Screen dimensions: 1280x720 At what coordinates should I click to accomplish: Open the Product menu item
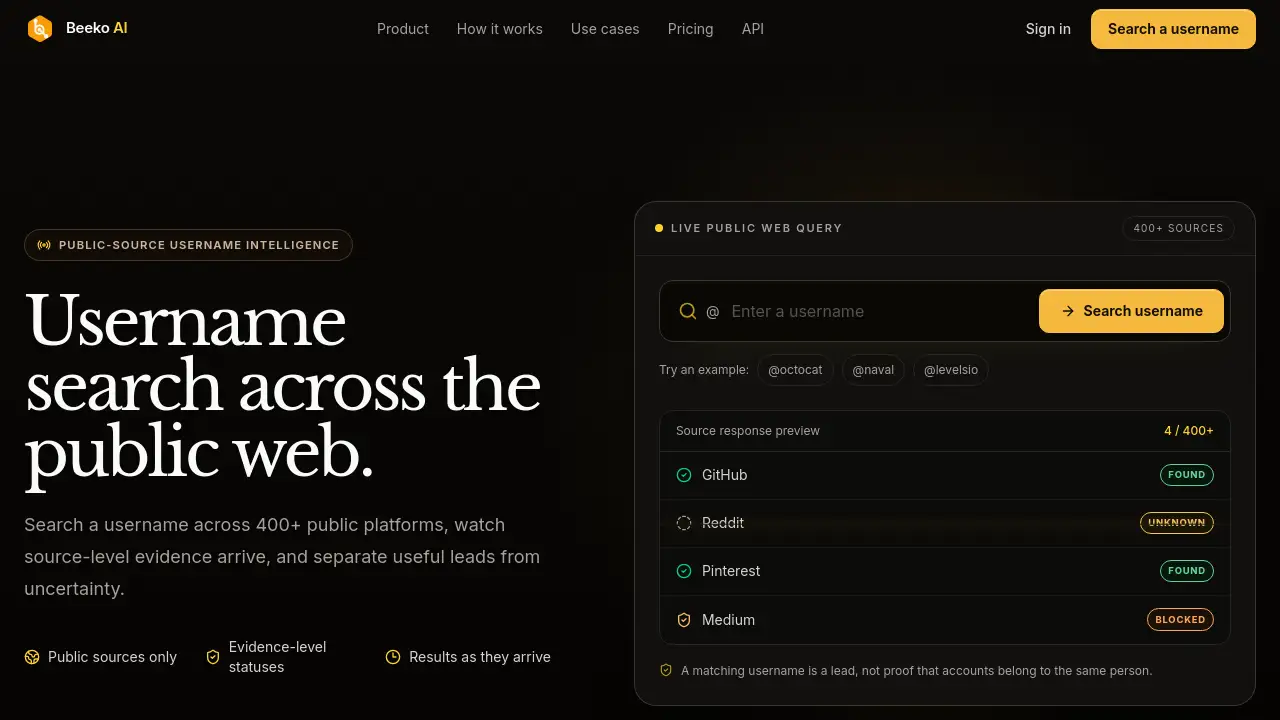click(403, 29)
